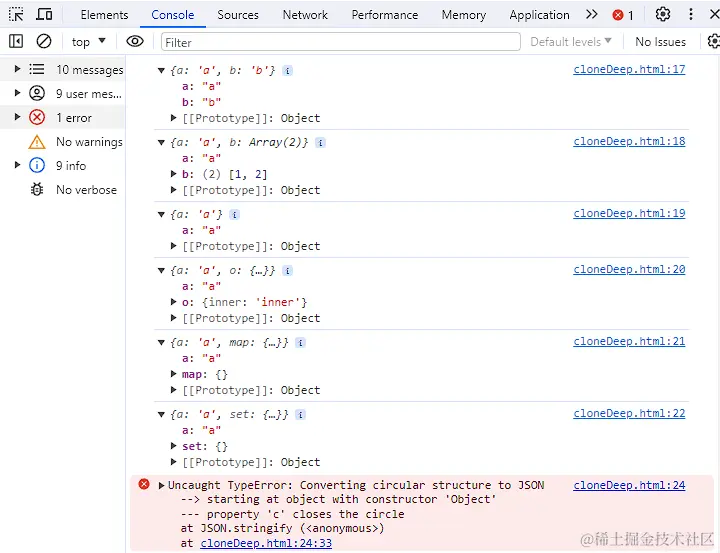Open the top context dropdown

point(89,42)
